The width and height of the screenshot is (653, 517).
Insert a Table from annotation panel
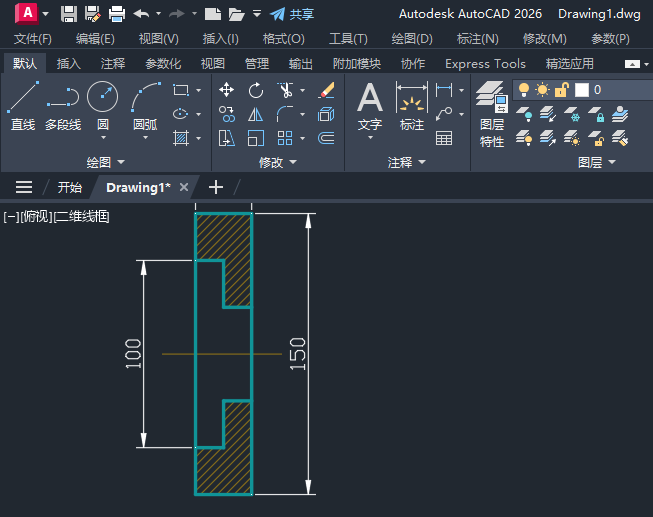click(x=444, y=138)
